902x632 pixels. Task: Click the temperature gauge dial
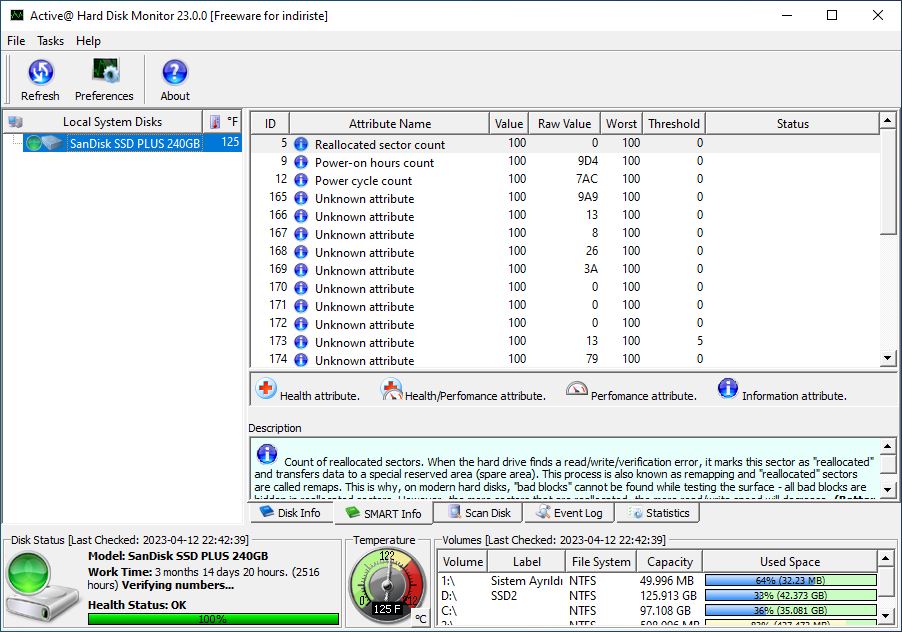[x=387, y=587]
